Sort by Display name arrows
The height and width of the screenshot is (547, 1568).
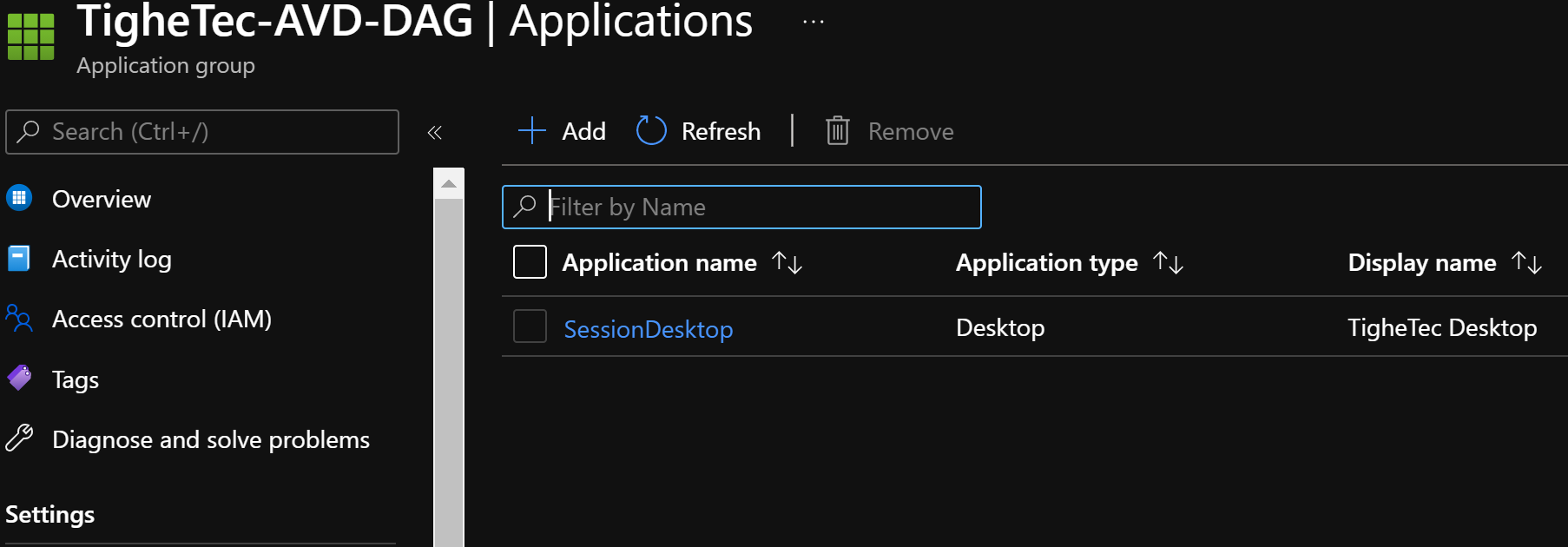pyautogui.click(x=1526, y=262)
